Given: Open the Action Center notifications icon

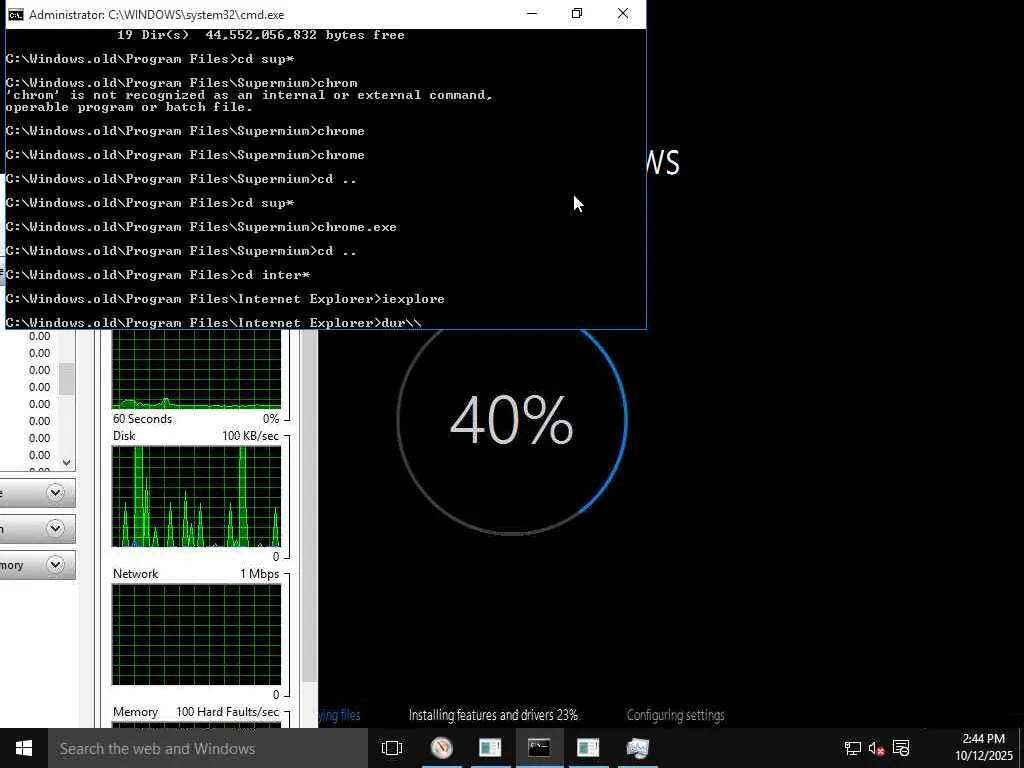Looking at the screenshot, I should (x=901, y=748).
